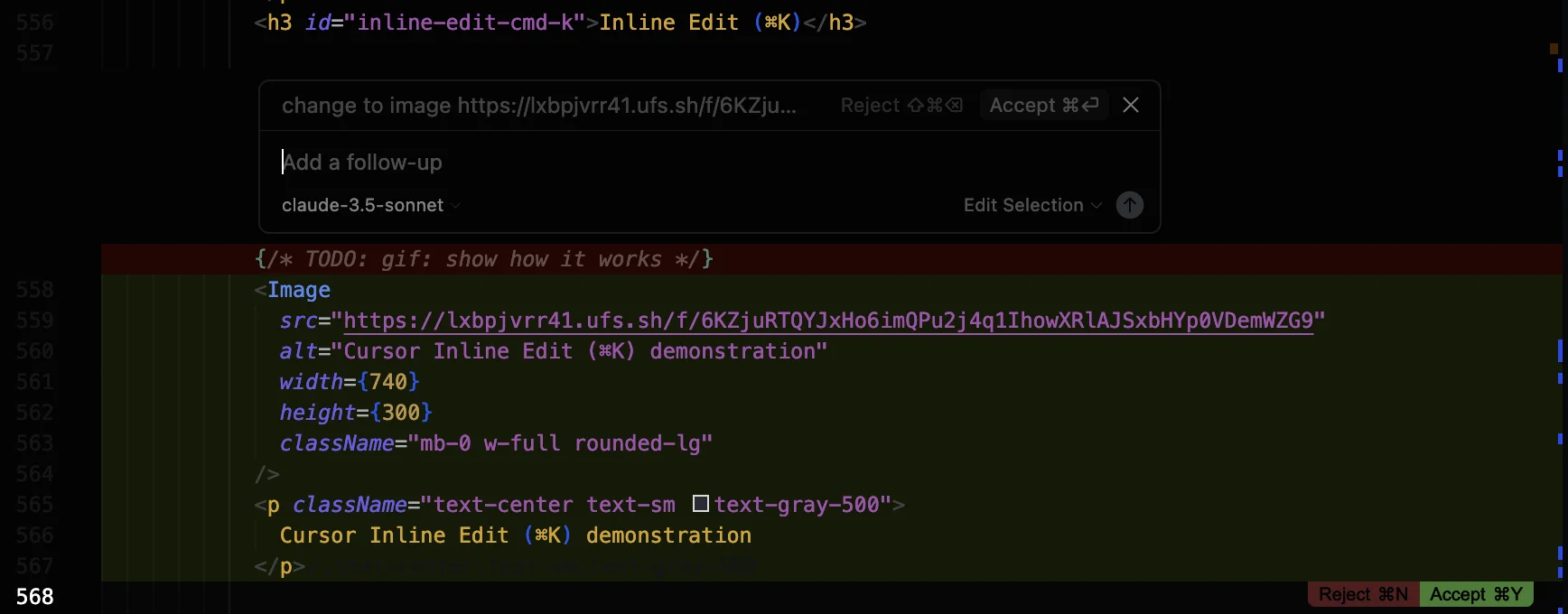Click the Reject ⇧⌘⌫ button in prompt
The image size is (1568, 614).
click(x=901, y=106)
